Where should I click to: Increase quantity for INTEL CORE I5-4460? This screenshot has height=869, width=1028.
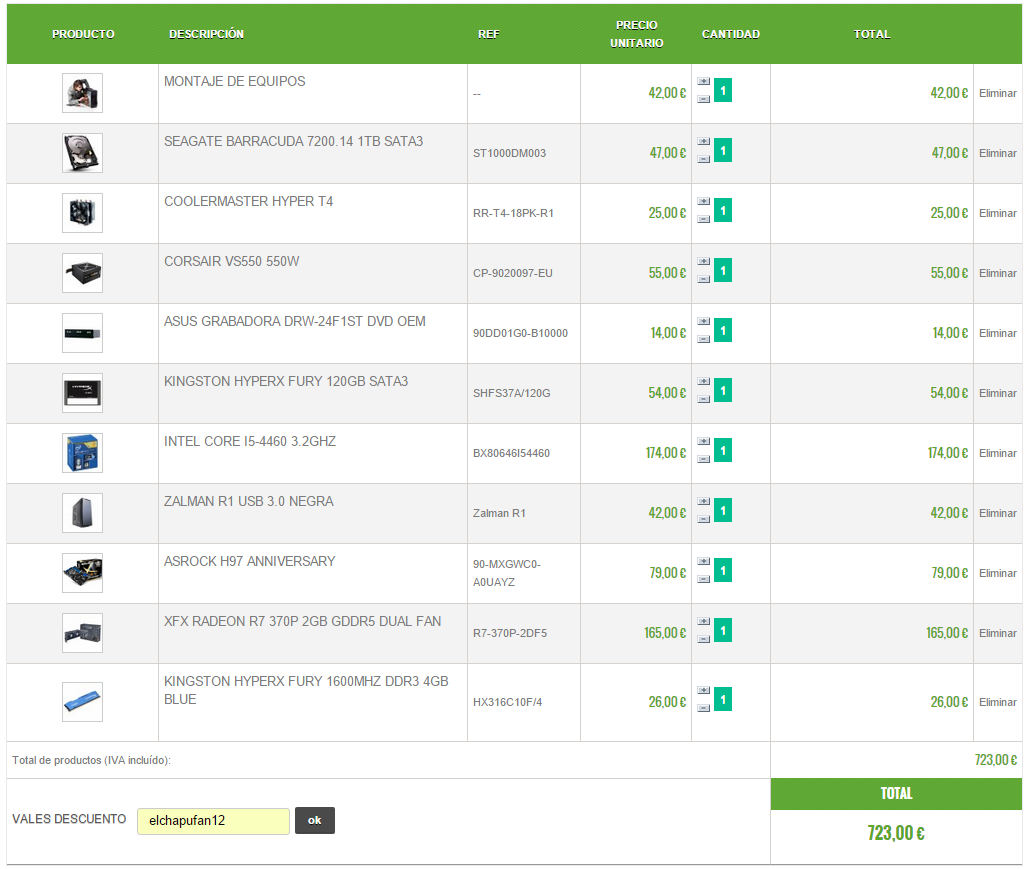tap(703, 442)
